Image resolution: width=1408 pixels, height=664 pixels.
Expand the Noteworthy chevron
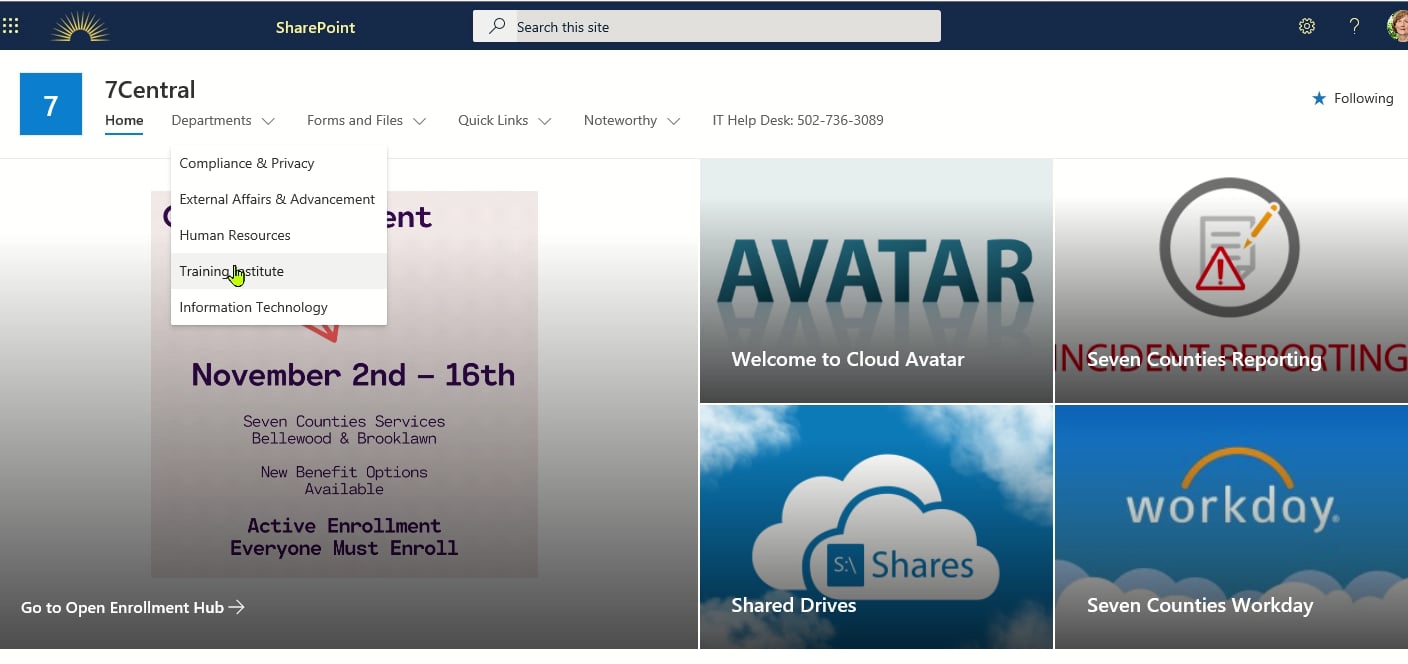point(674,121)
